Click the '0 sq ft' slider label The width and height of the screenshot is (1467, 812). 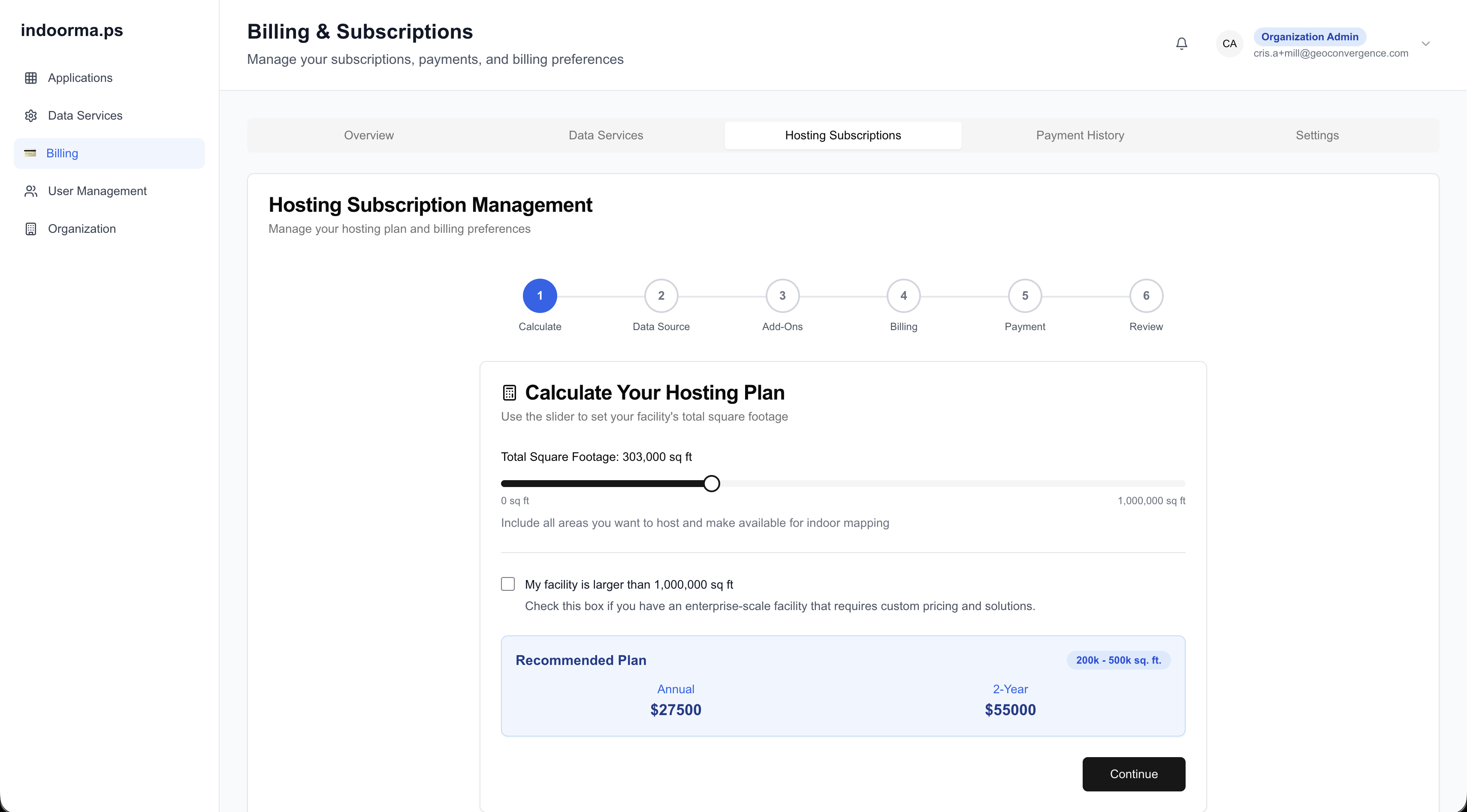[x=515, y=501]
